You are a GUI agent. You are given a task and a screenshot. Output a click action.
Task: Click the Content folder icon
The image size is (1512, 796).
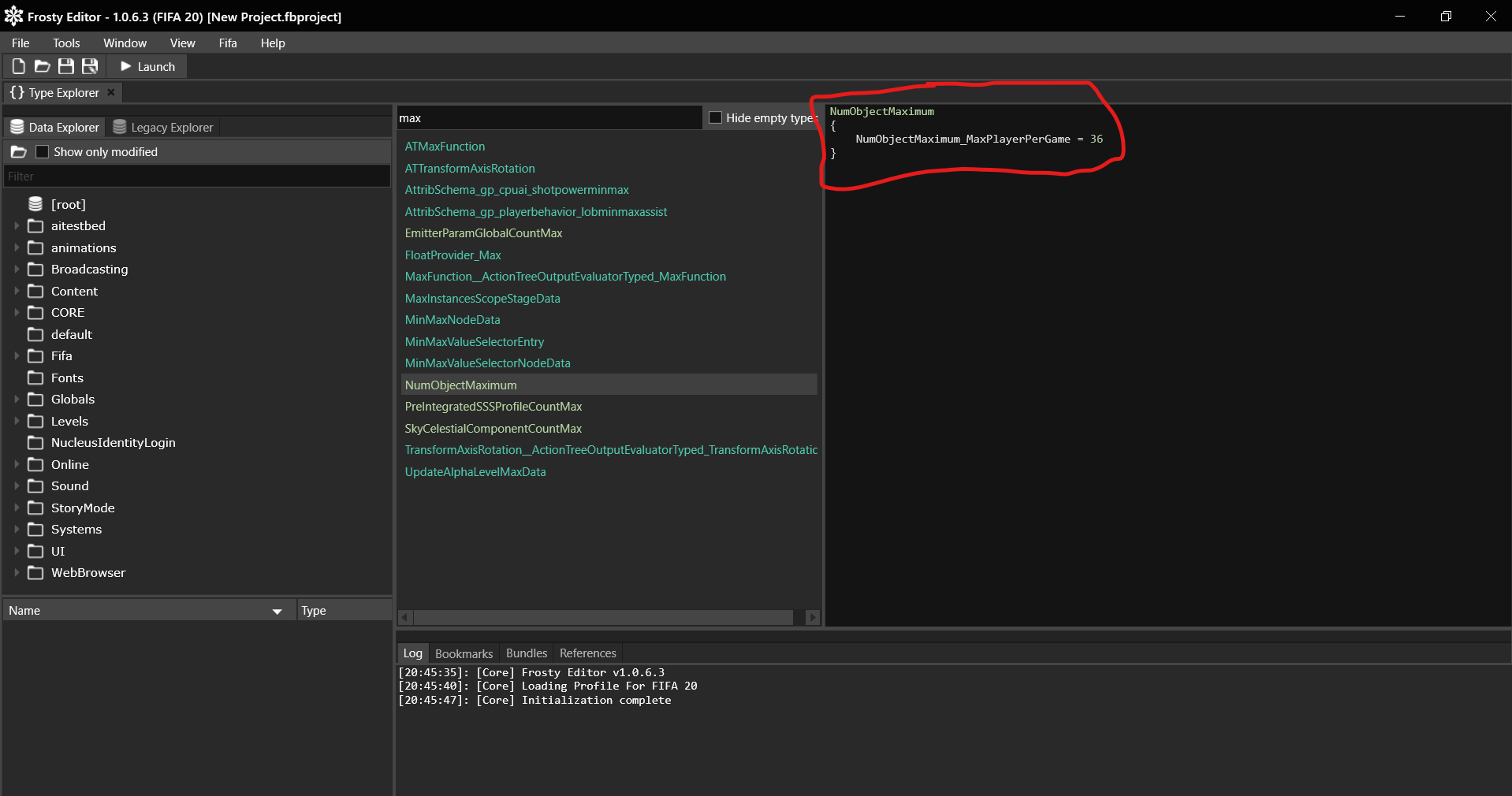[35, 291]
